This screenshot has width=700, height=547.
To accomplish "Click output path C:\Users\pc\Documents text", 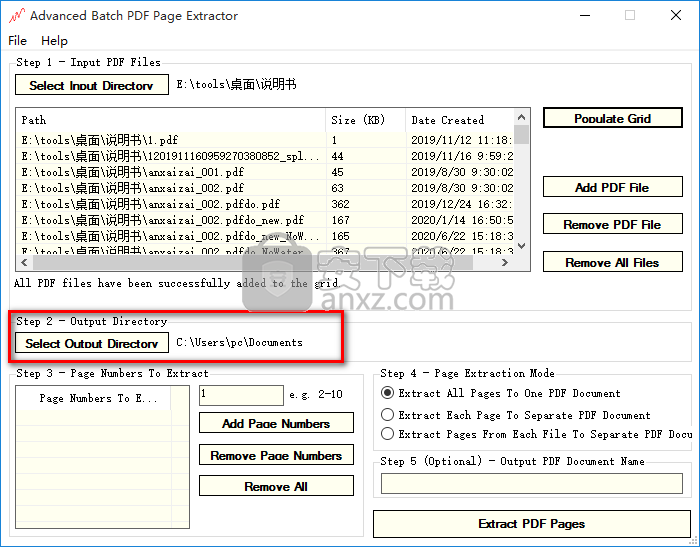I will (x=239, y=342).
